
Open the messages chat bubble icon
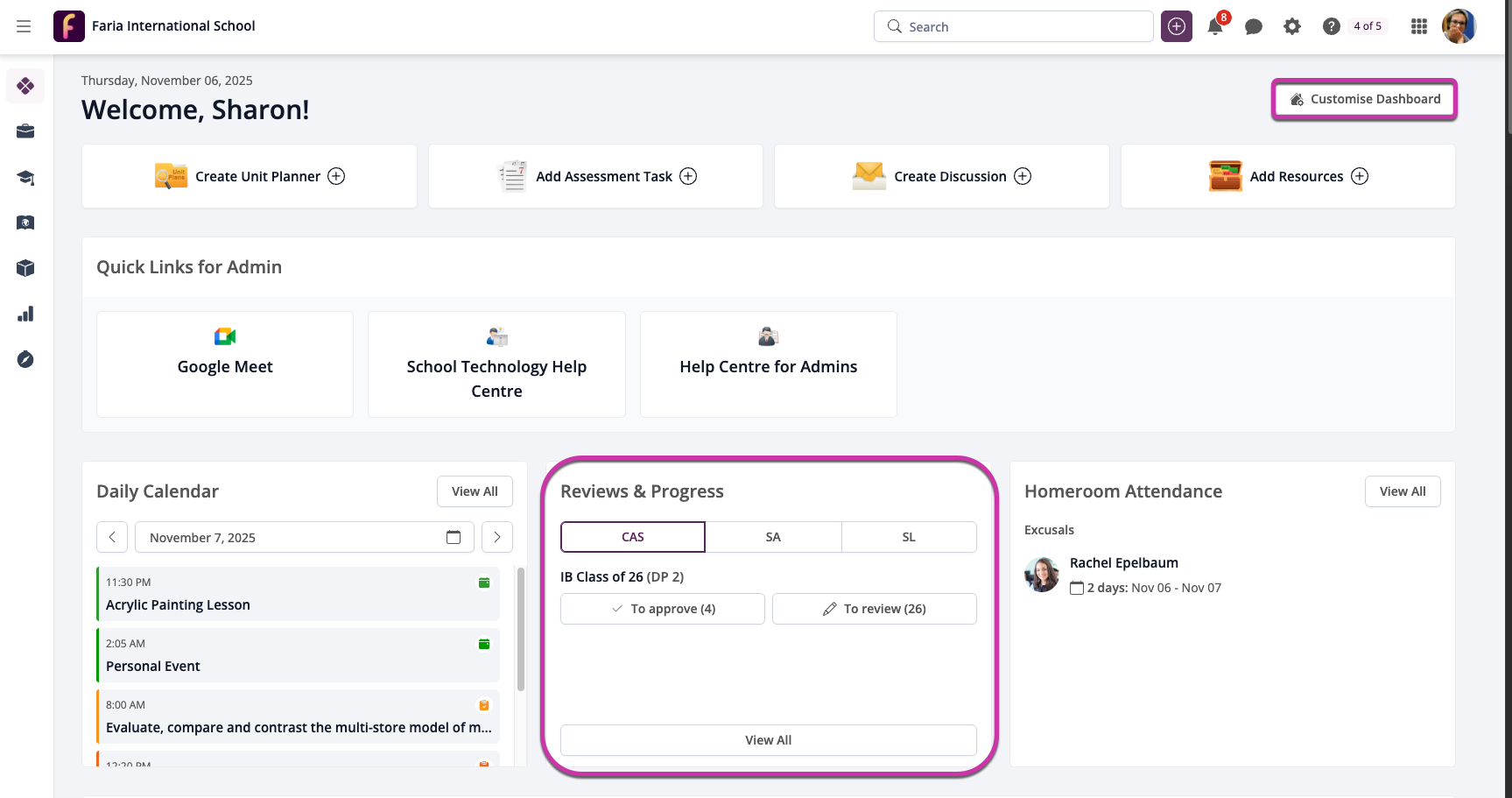click(x=1254, y=27)
